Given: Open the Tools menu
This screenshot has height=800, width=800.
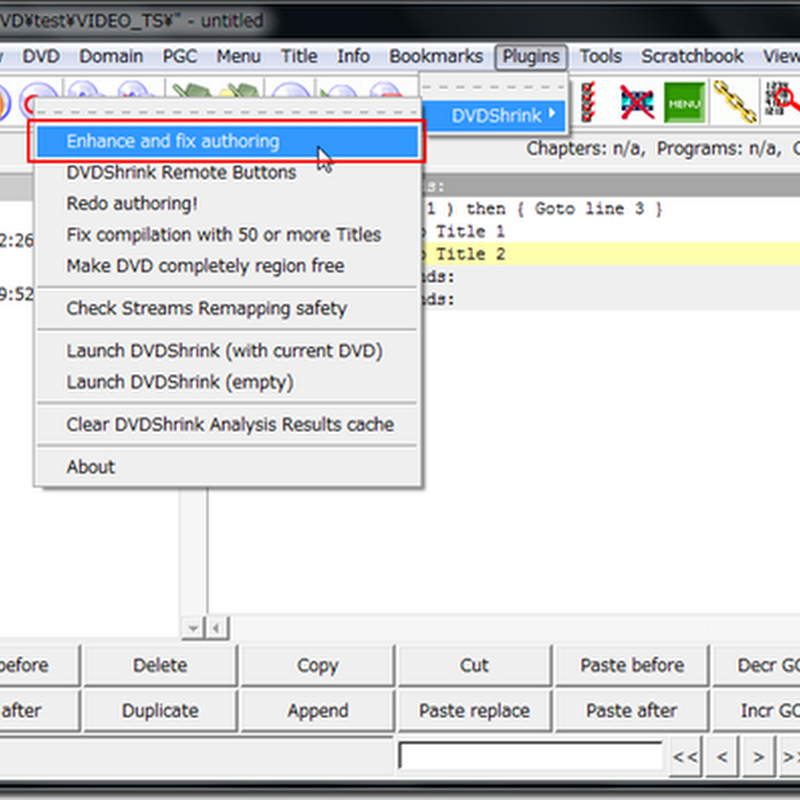Looking at the screenshot, I should [x=601, y=56].
